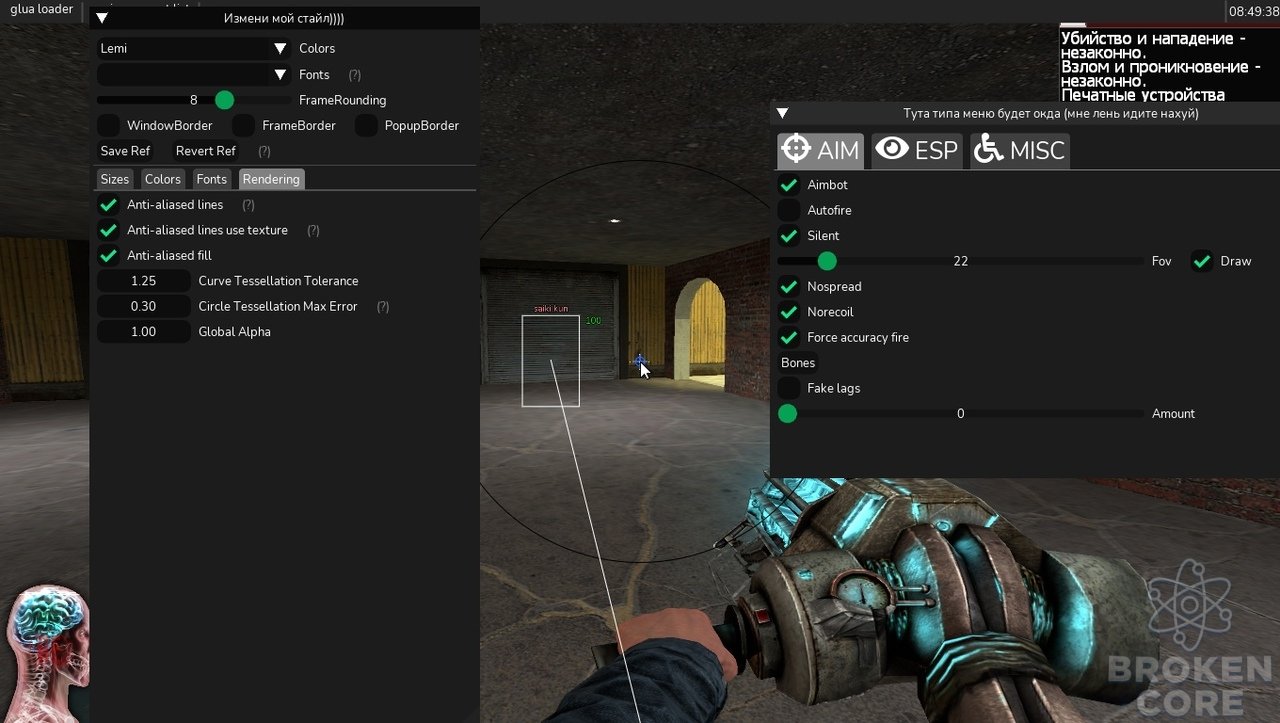Adjust the fake lags Amount slider
1280x723 pixels.
click(961, 414)
